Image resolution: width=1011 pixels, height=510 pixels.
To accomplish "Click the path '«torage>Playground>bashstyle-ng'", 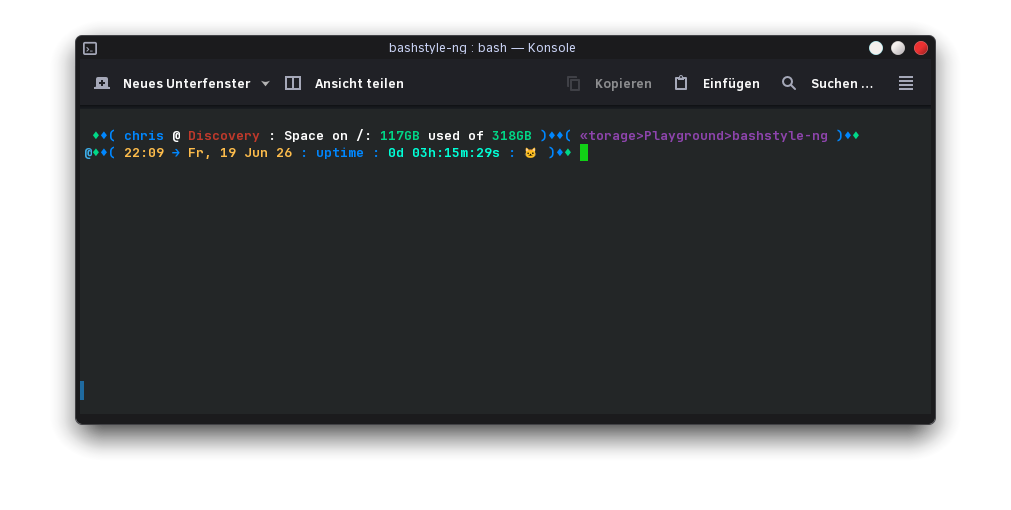I will [x=703, y=136].
